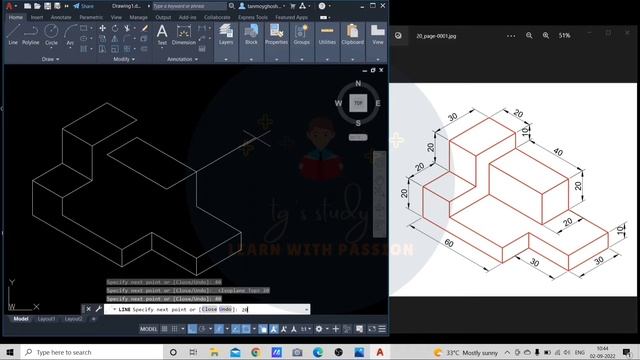The width and height of the screenshot is (640, 360).
Task: Select the Dimension tool
Action: coord(184,34)
